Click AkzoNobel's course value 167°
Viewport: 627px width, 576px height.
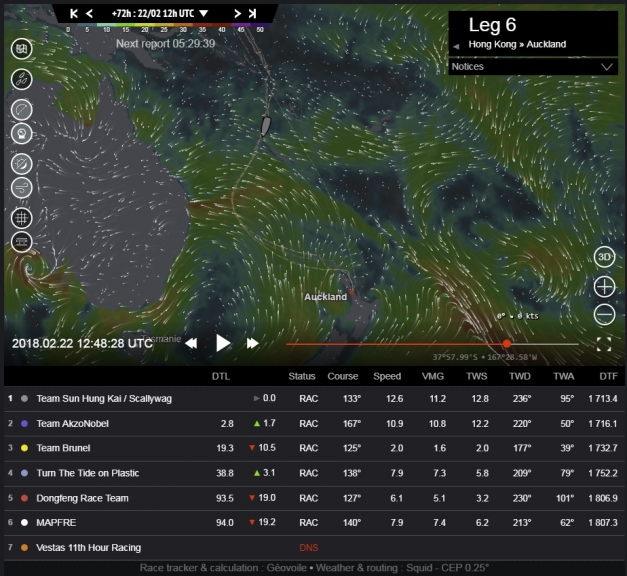[x=352, y=424]
